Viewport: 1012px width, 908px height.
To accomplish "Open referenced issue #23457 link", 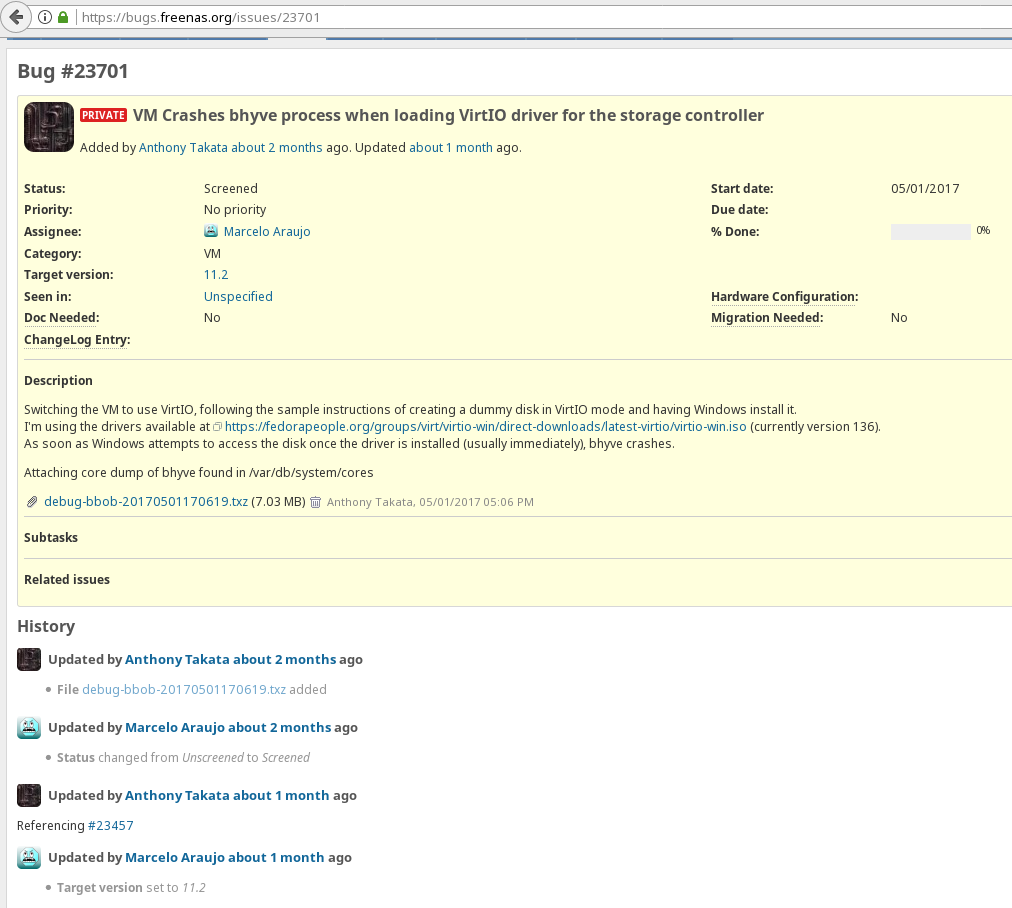I will pyautogui.click(x=110, y=825).
